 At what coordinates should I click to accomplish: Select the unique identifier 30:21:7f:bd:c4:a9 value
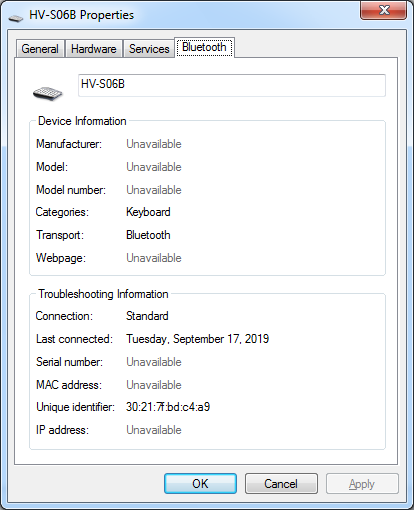point(168,407)
